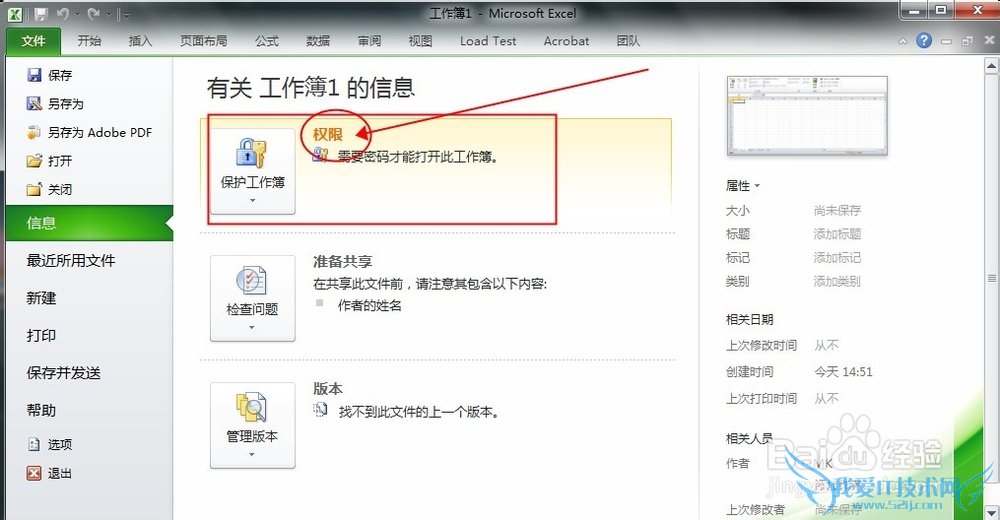The height and width of the screenshot is (520, 1000).
Task: Click 添加标记 to add tags
Action: click(837, 258)
